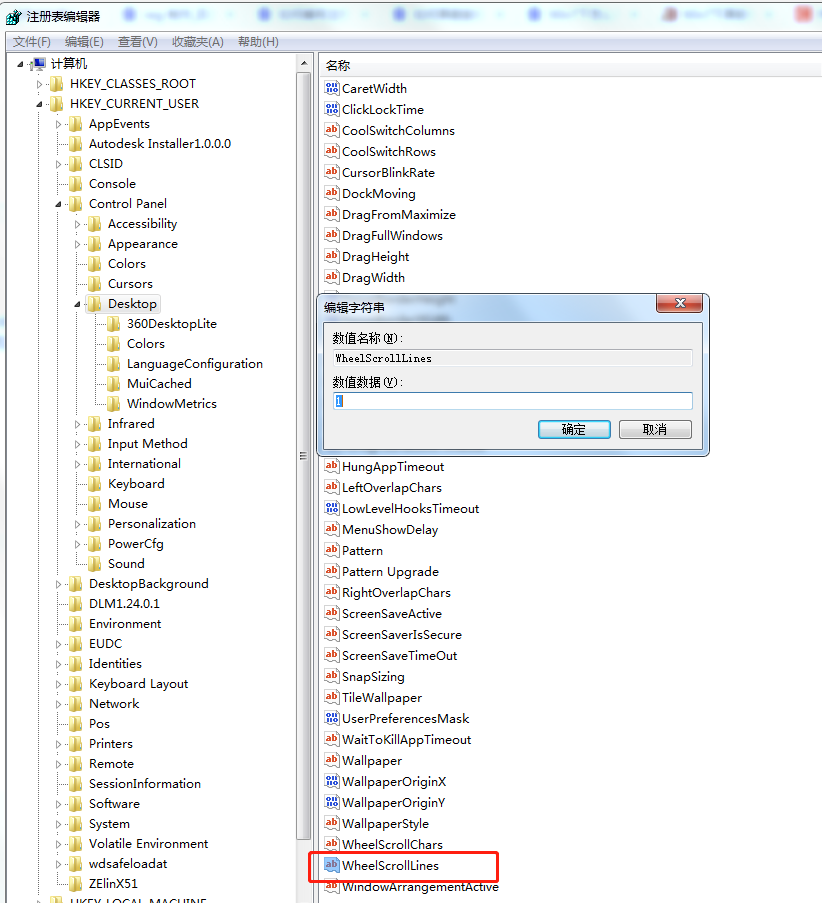Expand the Keyboard Layout key
The image size is (822, 903).
(58, 684)
